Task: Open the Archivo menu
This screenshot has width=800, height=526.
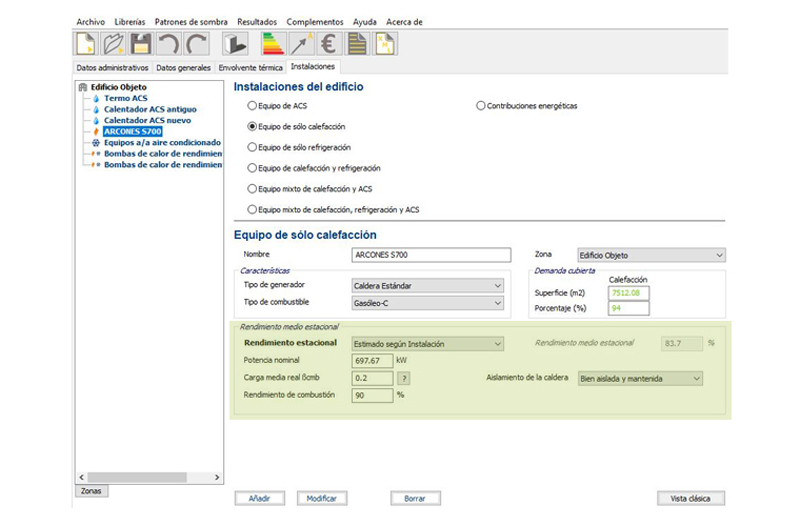Action: click(90, 22)
